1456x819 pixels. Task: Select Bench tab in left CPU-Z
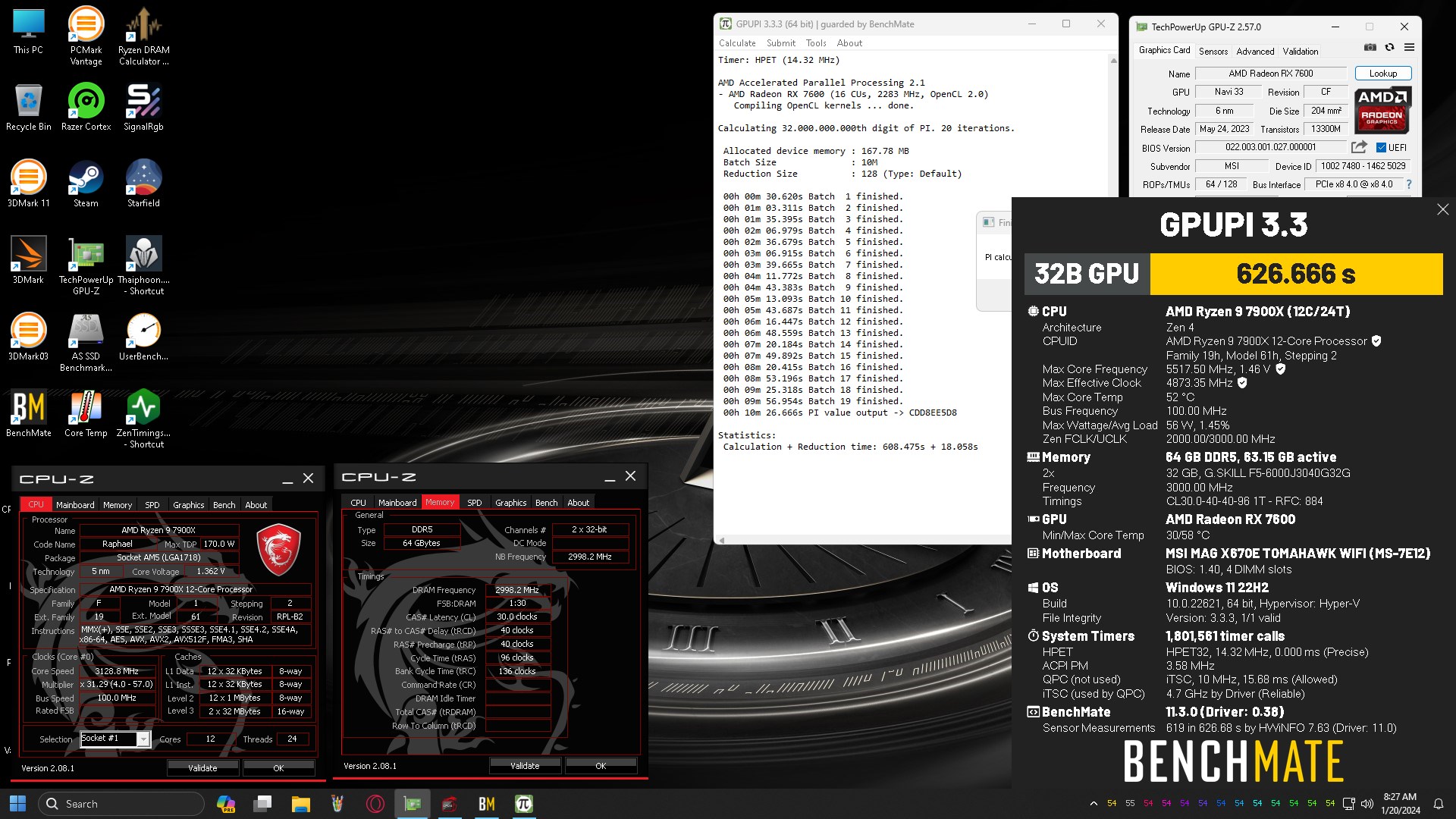click(x=224, y=505)
